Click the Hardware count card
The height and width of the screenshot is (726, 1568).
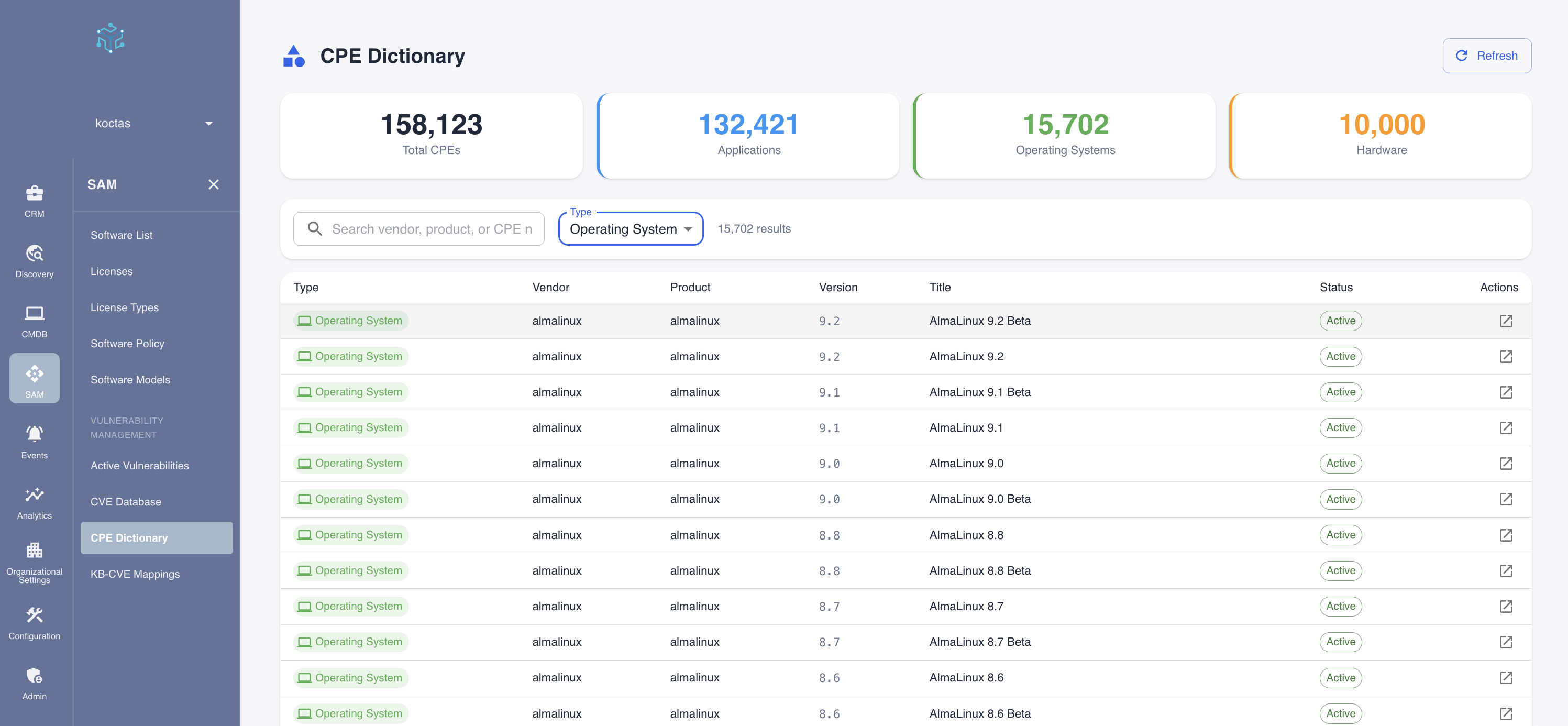(x=1381, y=135)
